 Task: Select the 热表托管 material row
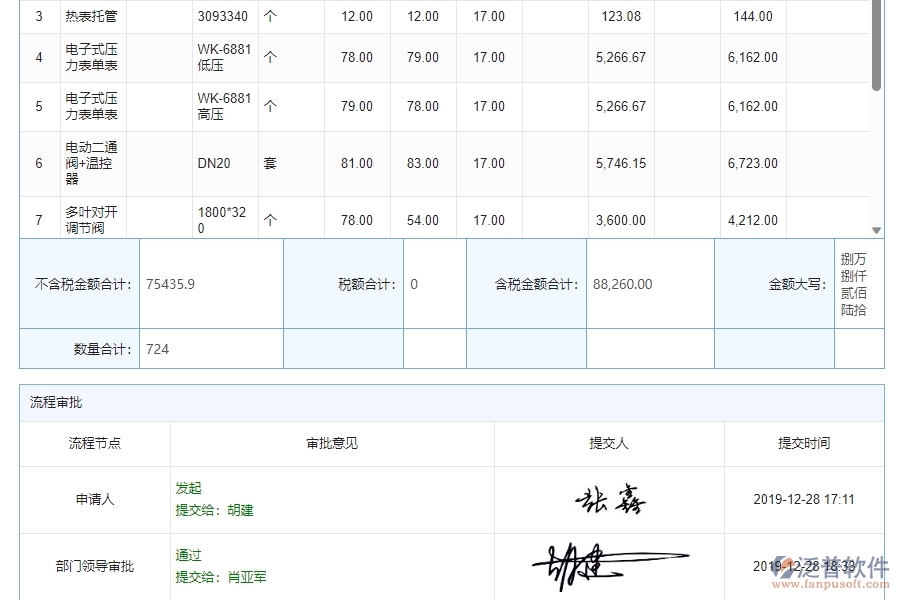click(94, 16)
